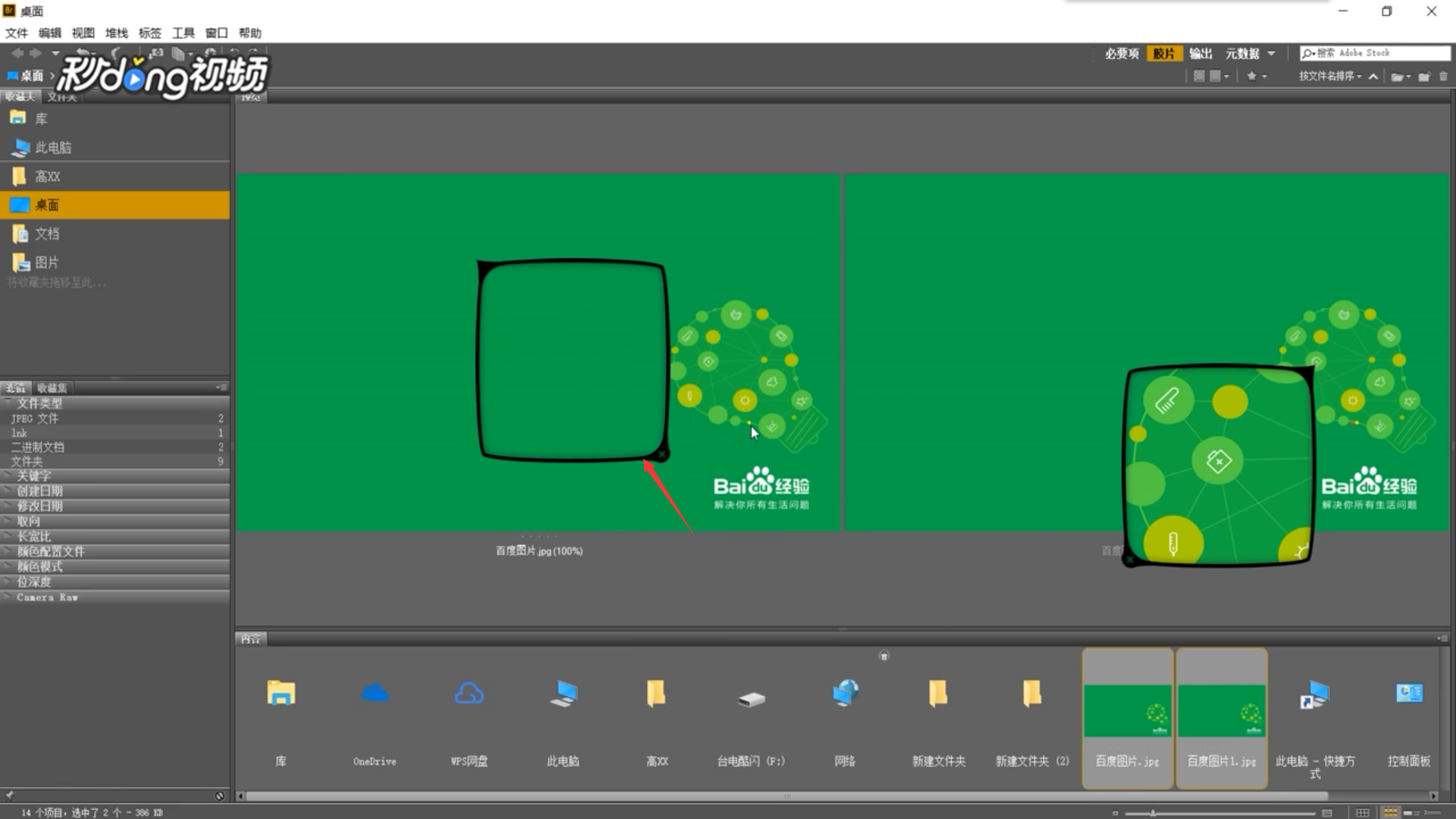
Task: Expand the 创建日期 filter section
Action: pyautogui.click(x=39, y=491)
